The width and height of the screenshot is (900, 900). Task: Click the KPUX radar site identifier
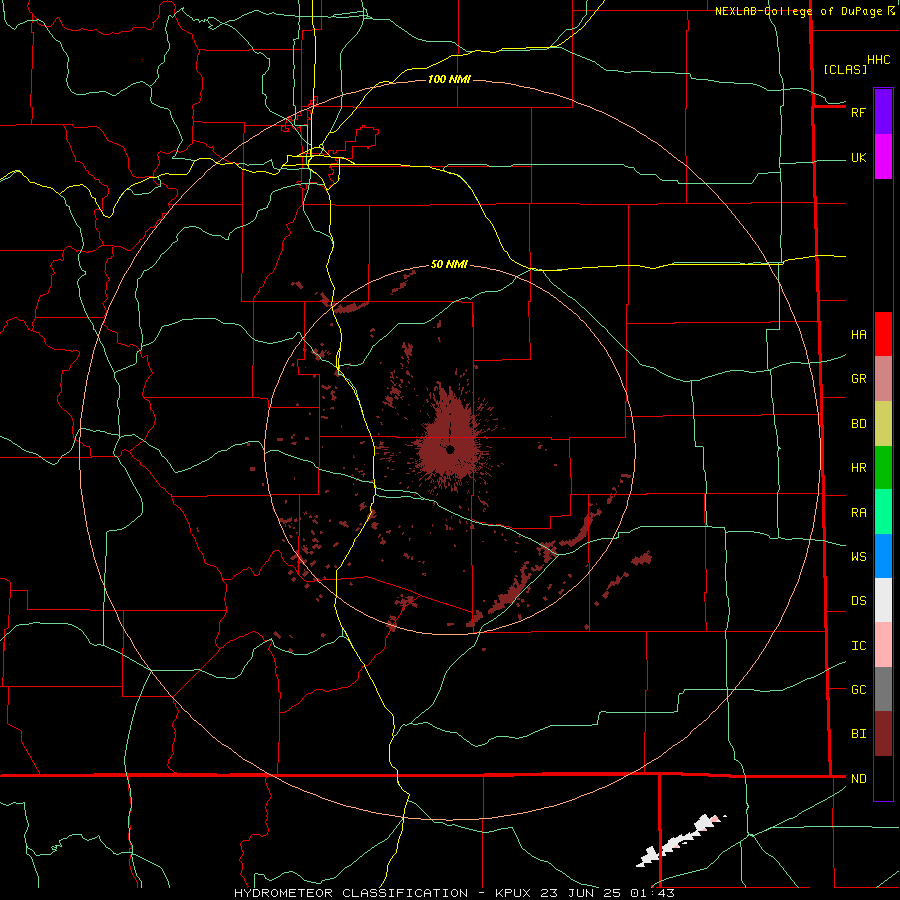pyautogui.click(x=514, y=893)
